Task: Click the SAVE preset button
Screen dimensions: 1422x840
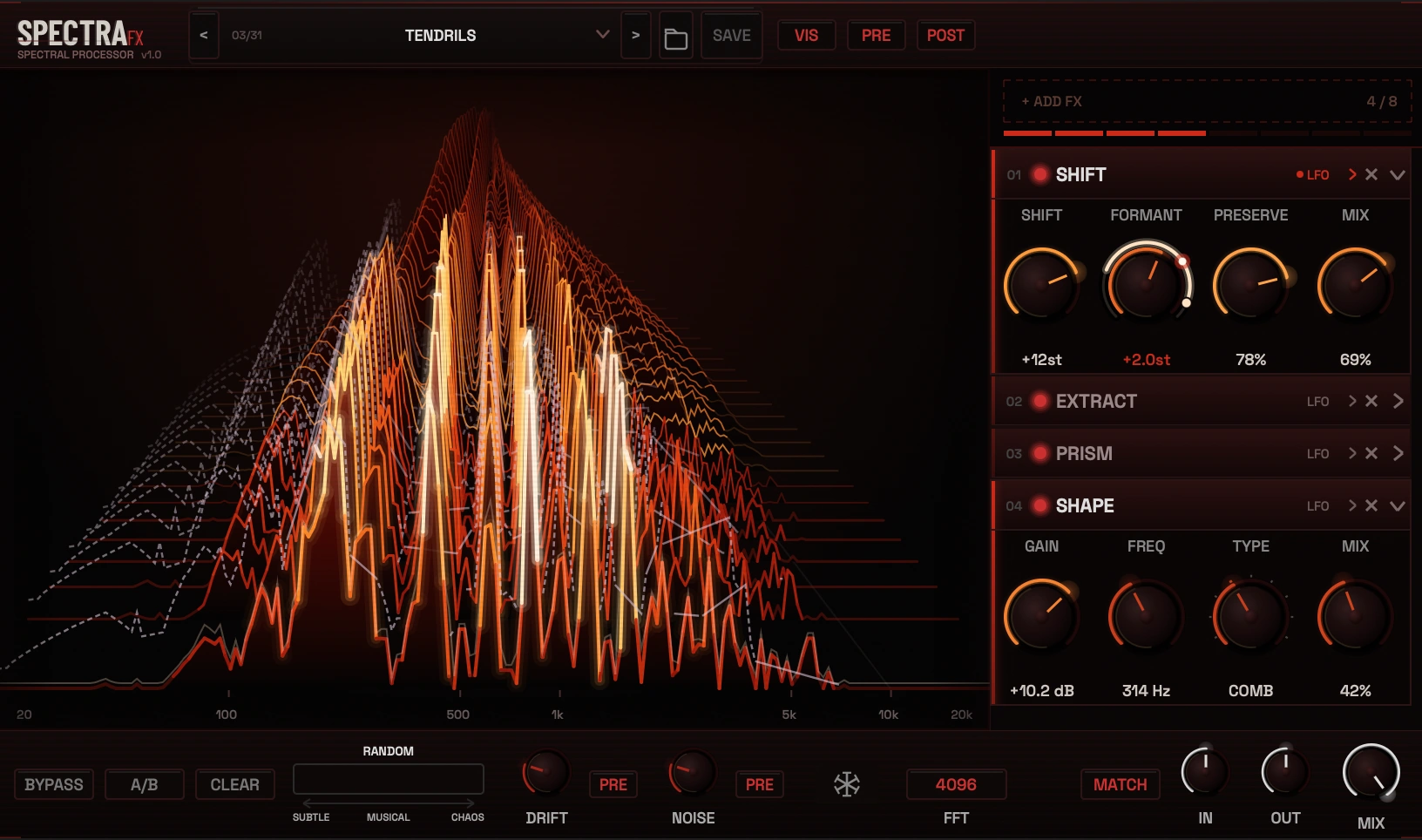Action: [x=732, y=36]
